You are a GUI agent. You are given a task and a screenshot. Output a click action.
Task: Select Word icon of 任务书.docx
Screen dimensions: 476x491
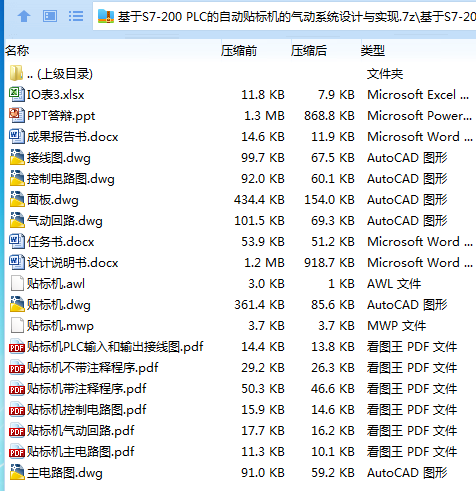(x=16, y=241)
